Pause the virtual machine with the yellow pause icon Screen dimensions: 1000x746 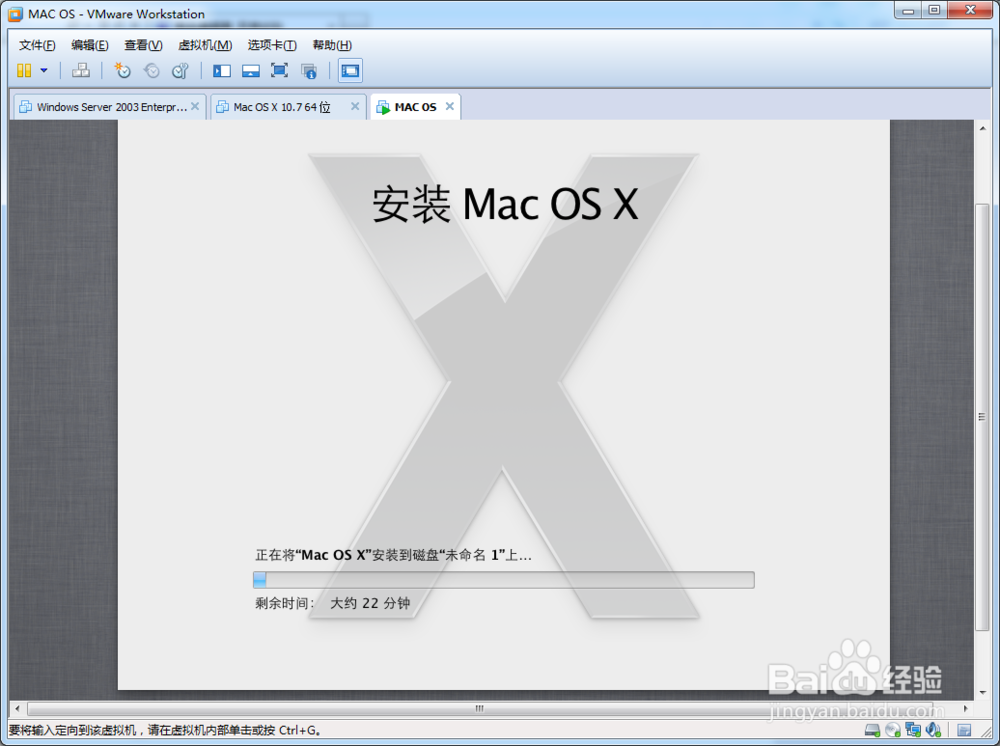point(24,70)
